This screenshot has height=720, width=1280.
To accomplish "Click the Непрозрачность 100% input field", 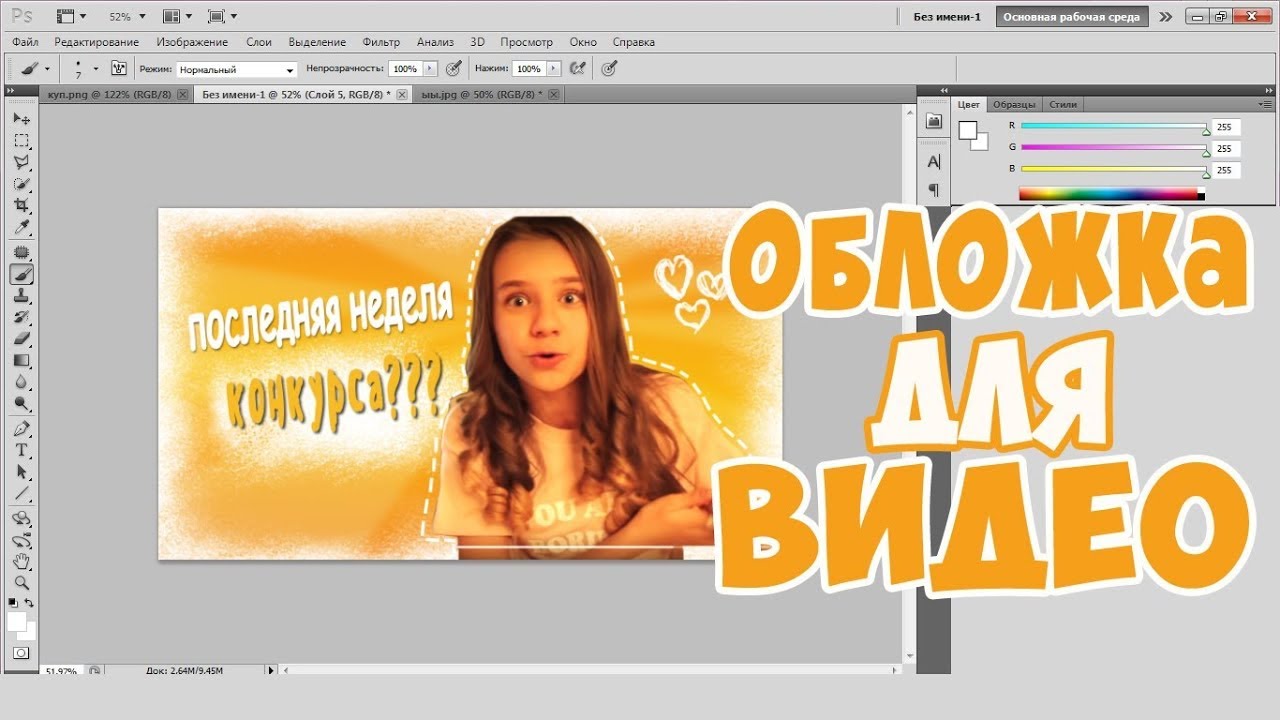I will coord(405,69).
